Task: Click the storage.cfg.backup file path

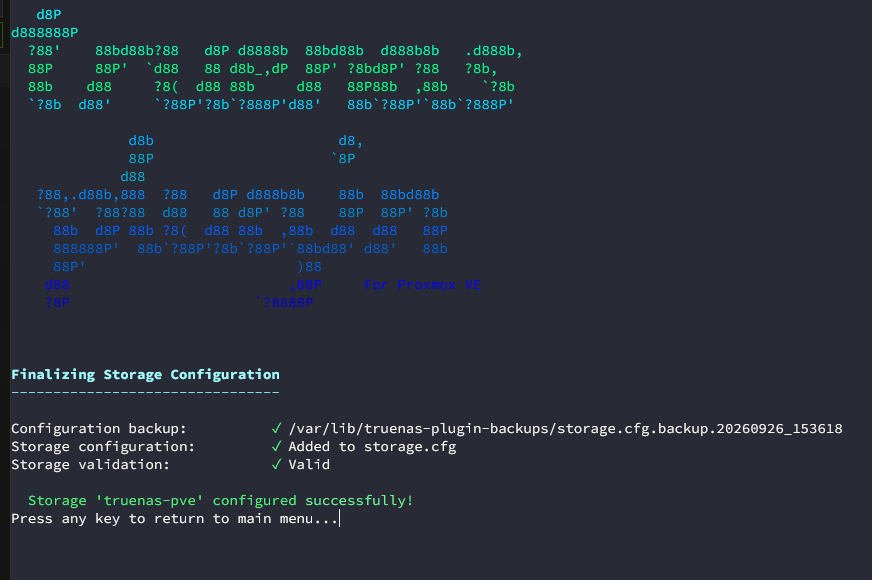Action: (565, 429)
